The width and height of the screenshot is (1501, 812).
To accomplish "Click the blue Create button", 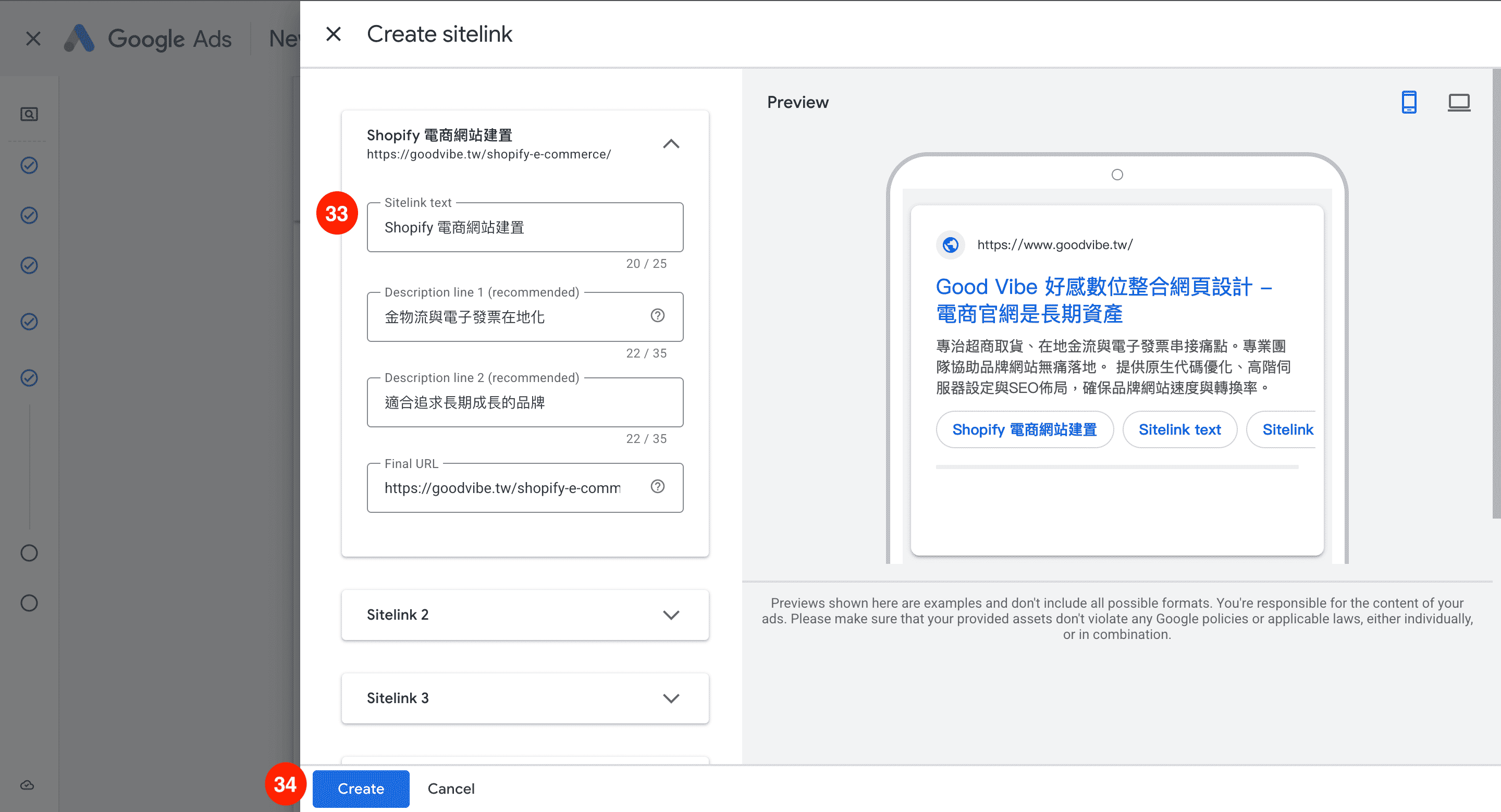I will click(x=361, y=789).
